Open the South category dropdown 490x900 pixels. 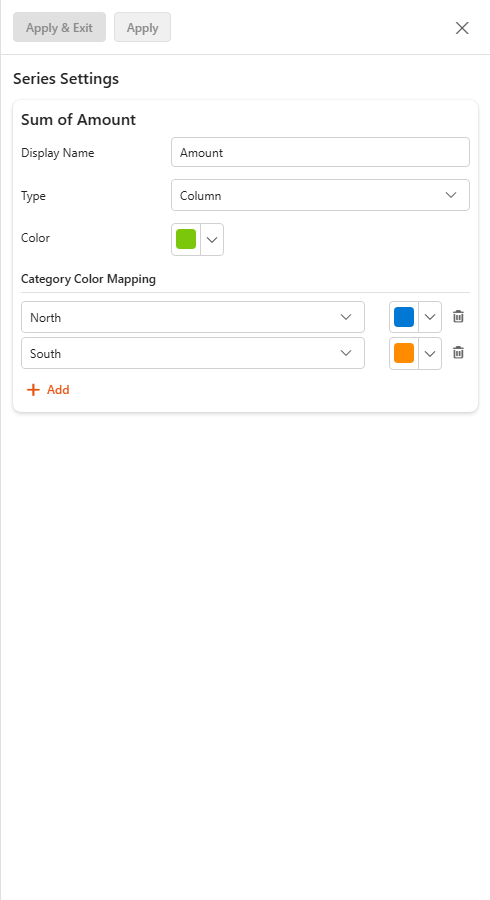(193, 353)
